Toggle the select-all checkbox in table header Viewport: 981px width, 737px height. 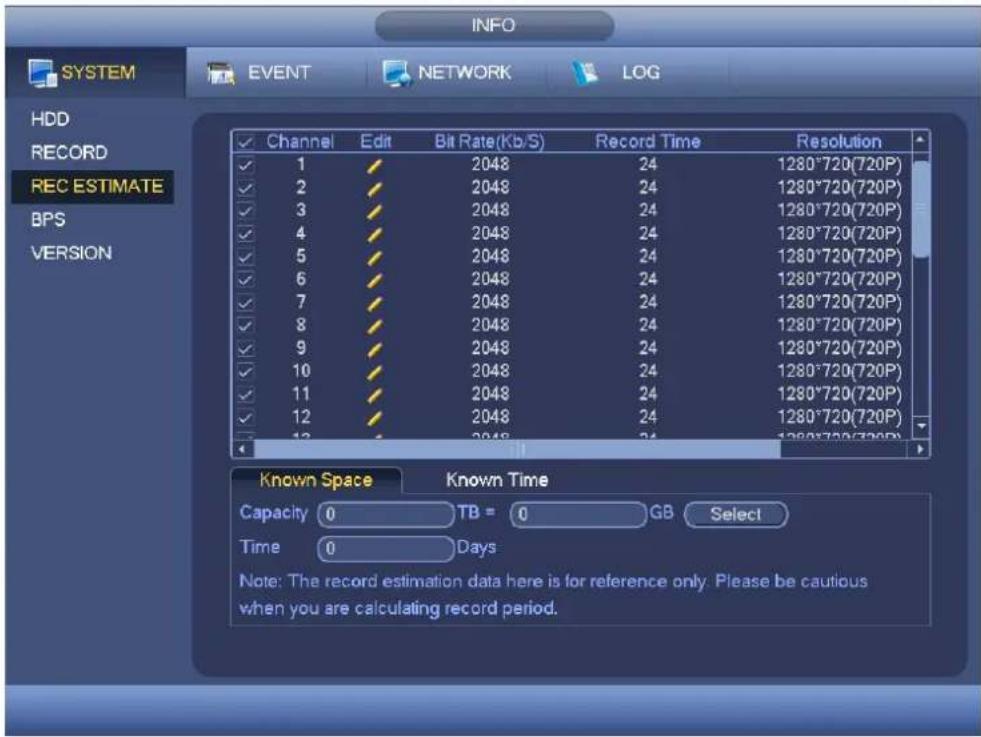(x=245, y=143)
